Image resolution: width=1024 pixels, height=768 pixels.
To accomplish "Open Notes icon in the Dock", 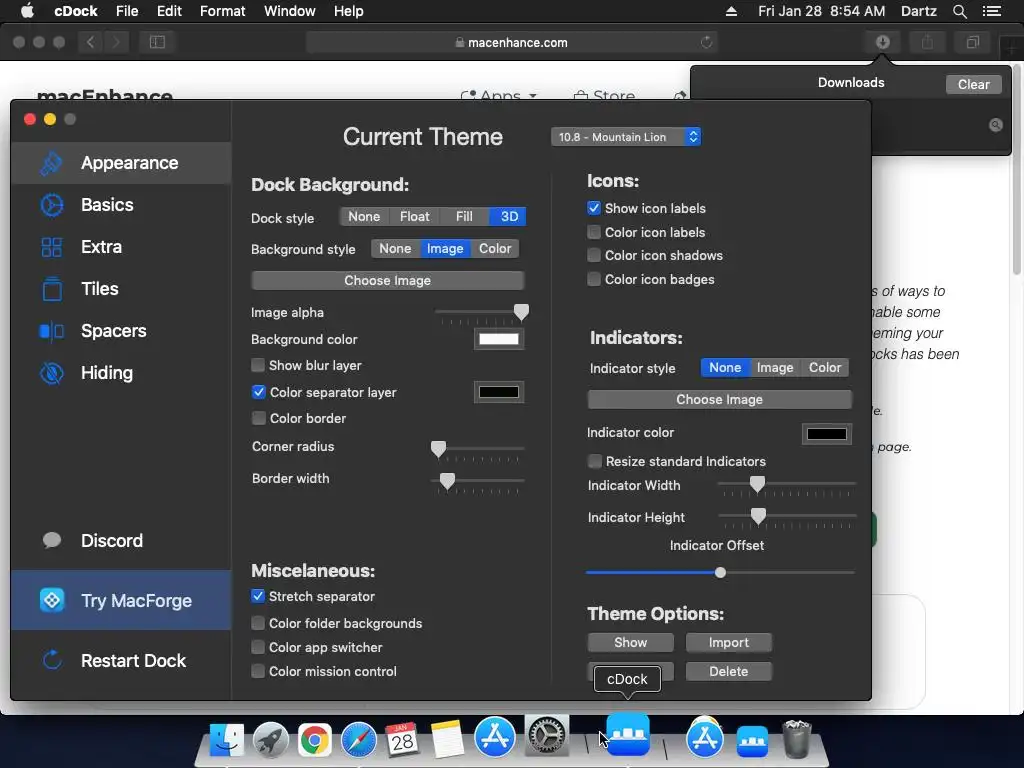I will [x=447, y=740].
